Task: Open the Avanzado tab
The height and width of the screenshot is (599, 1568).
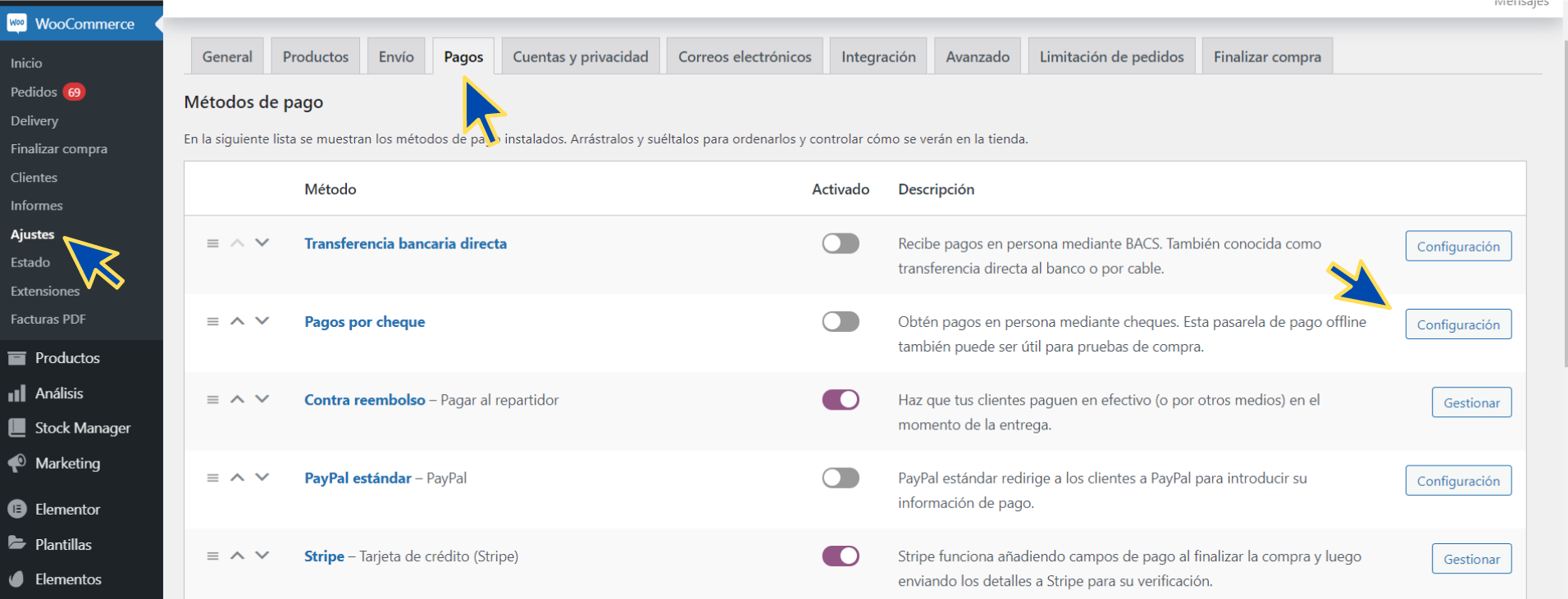Action: pos(978,57)
